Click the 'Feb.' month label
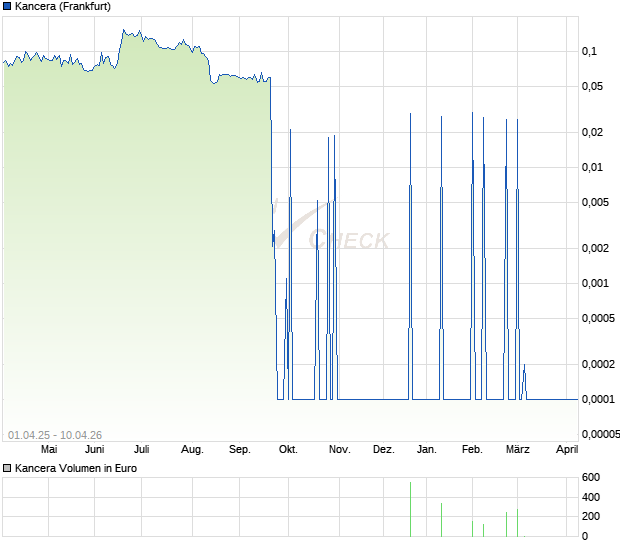This screenshot has height=546, width=620. coord(473,450)
